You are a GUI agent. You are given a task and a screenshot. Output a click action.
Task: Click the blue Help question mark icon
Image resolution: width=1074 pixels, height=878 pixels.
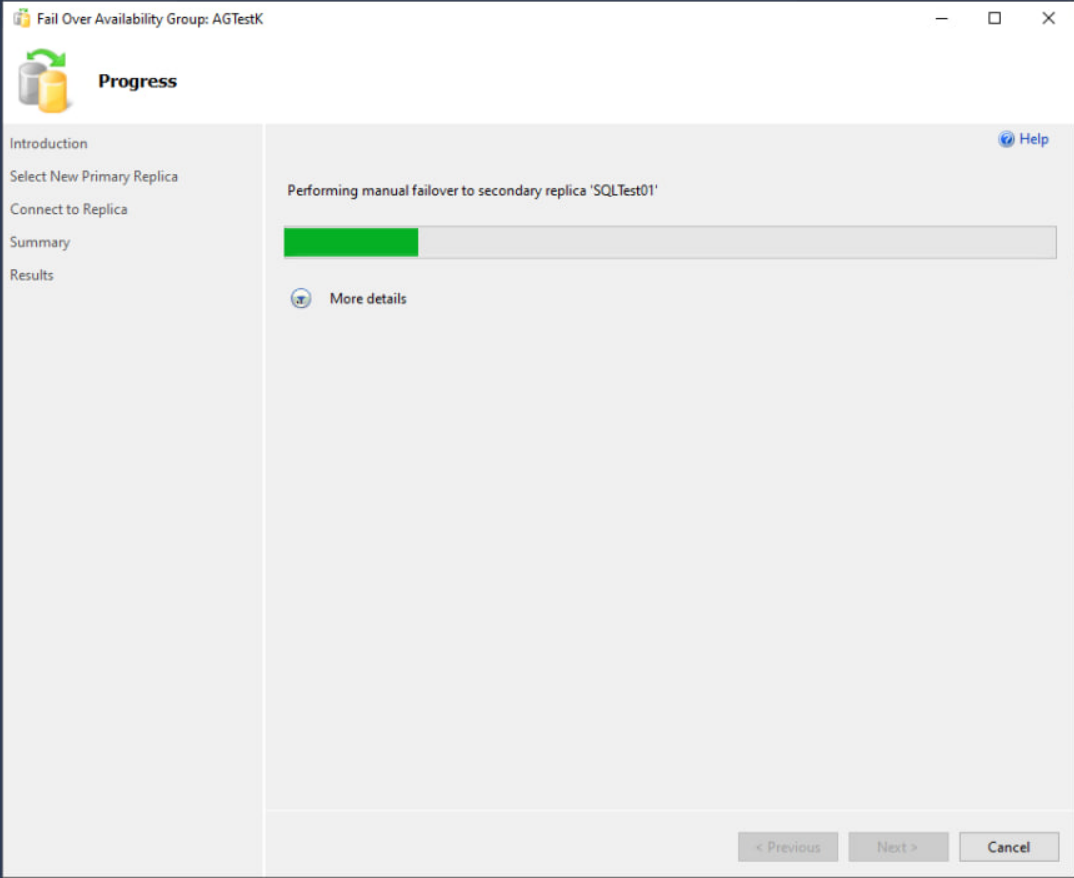click(x=1006, y=140)
